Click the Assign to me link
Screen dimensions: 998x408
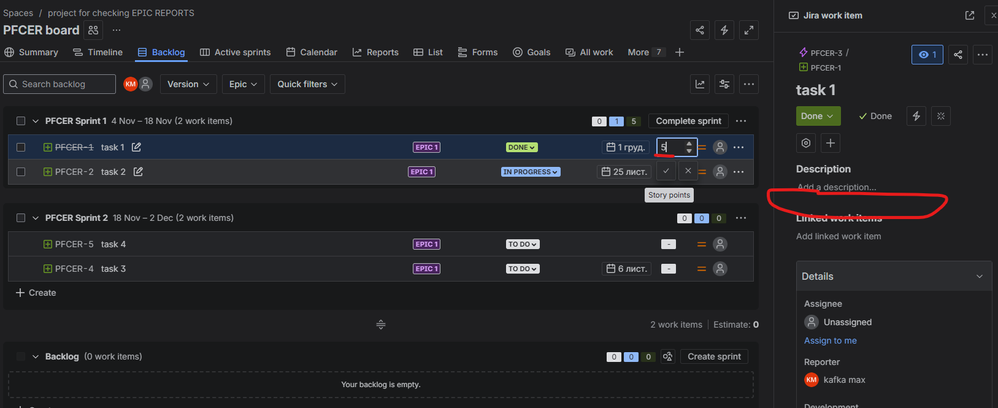click(830, 341)
